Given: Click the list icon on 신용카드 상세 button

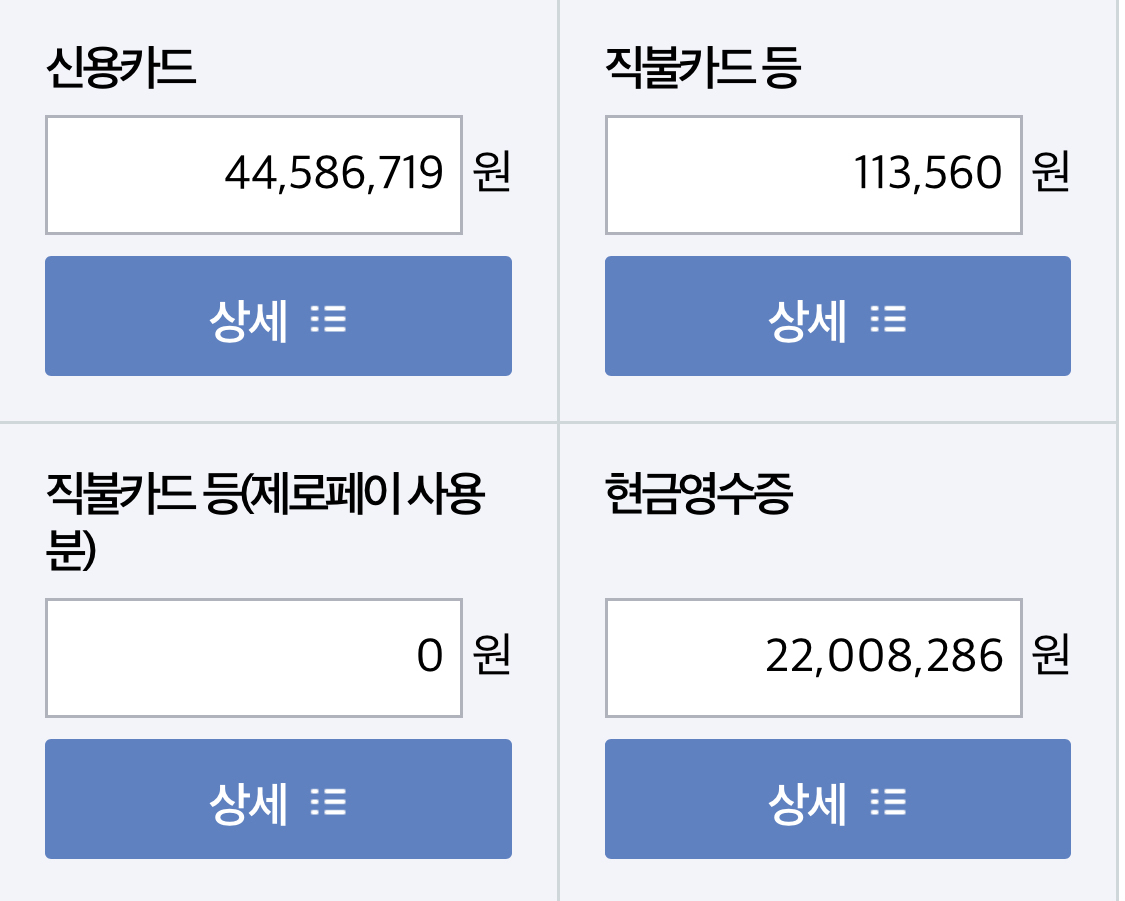Looking at the screenshot, I should coord(328,320).
